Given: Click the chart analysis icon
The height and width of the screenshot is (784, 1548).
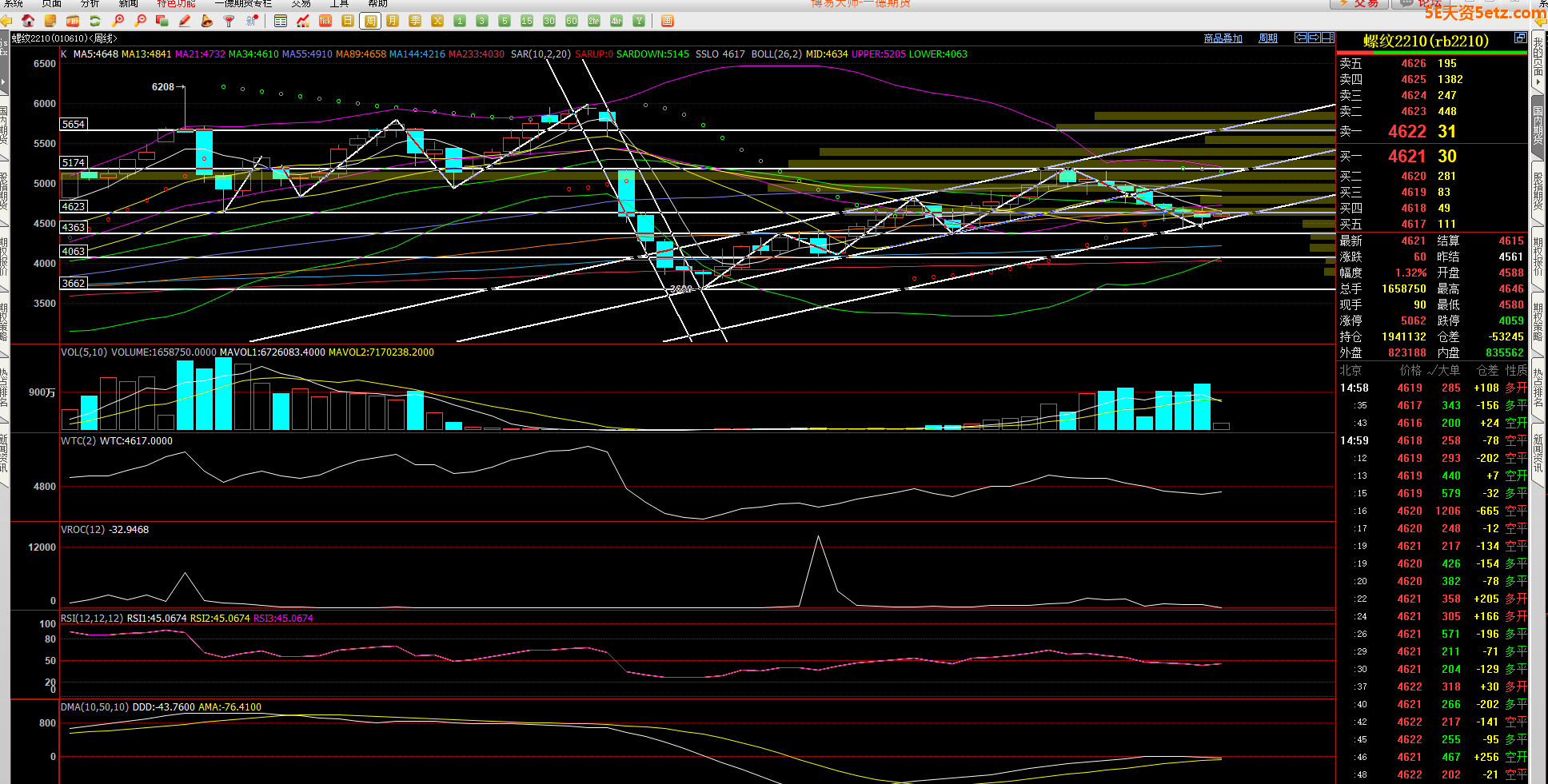Looking at the screenshot, I should click(x=303, y=21).
